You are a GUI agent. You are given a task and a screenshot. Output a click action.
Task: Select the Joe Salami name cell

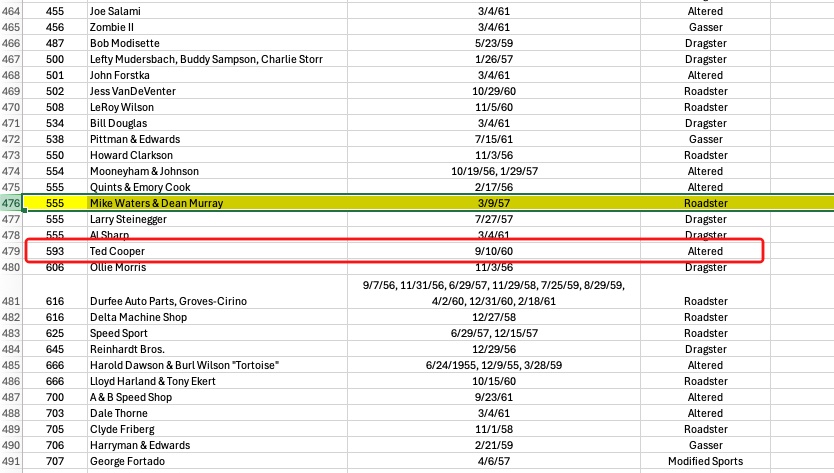coord(217,11)
